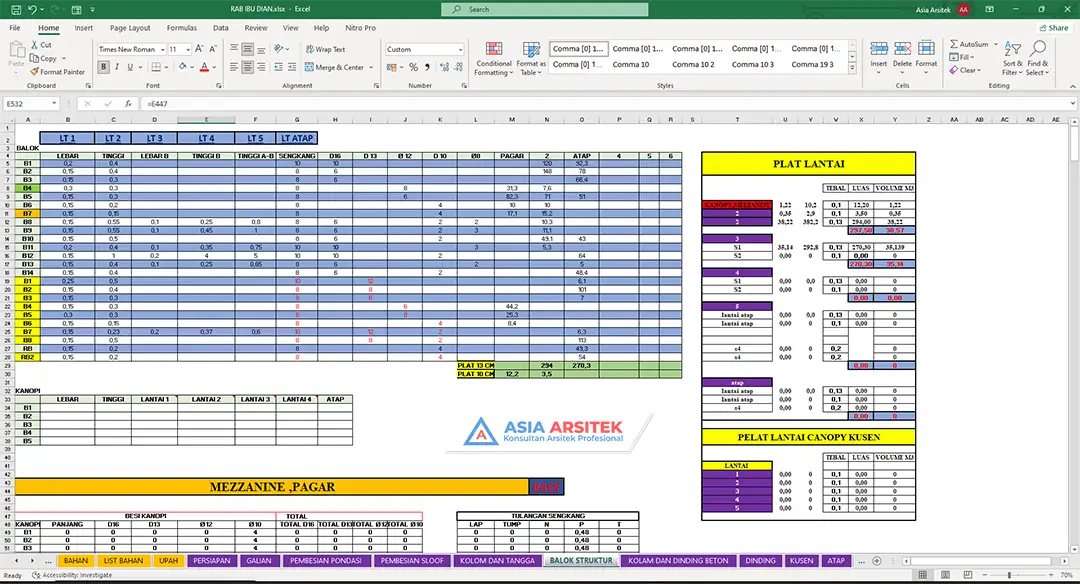Open the number format Custom dropdown

coord(459,49)
